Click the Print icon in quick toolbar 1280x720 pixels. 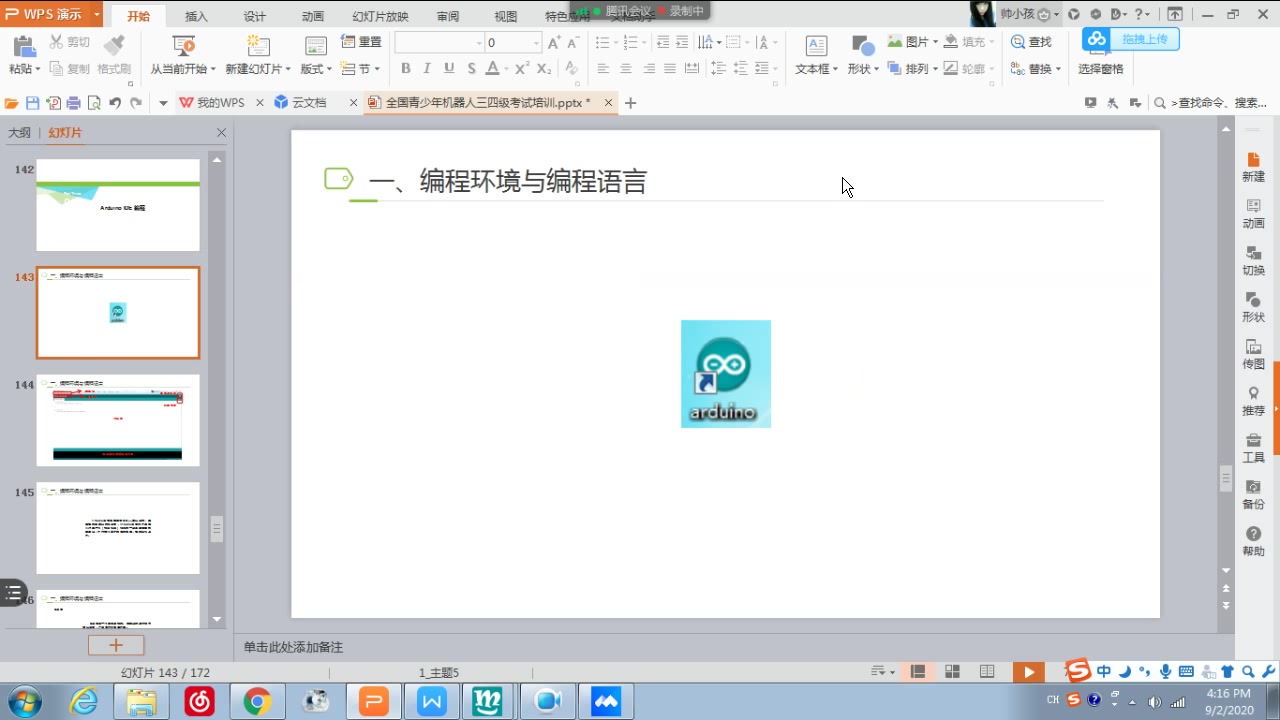[x=73, y=103]
